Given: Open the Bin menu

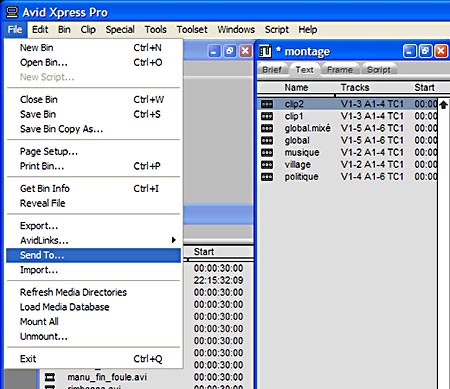Looking at the screenshot, I should [64, 29].
